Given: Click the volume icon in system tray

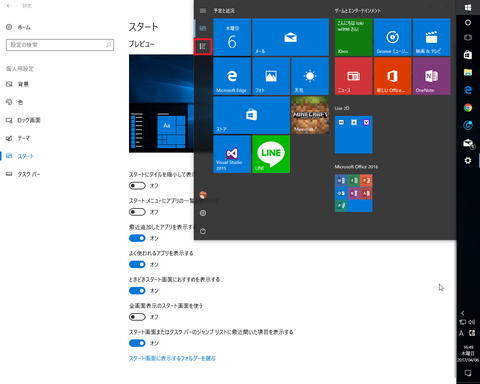Looking at the screenshot, I should pos(472,322).
